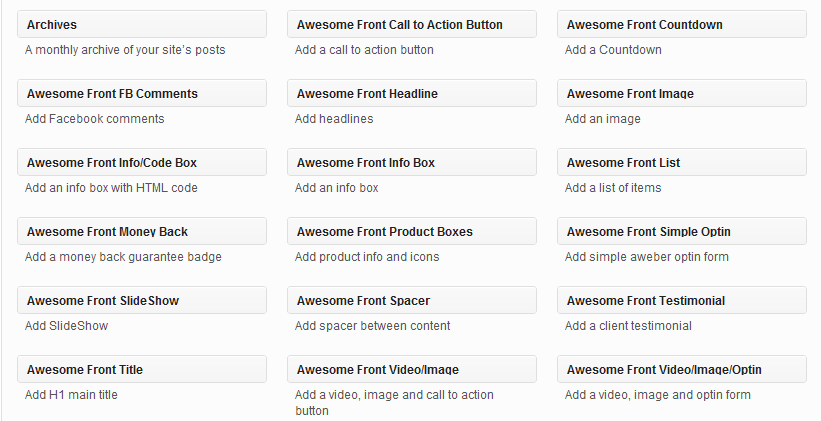This screenshot has height=421, width=821.
Task: Select the Awesome Front Video/Image widget
Action: 412,369
